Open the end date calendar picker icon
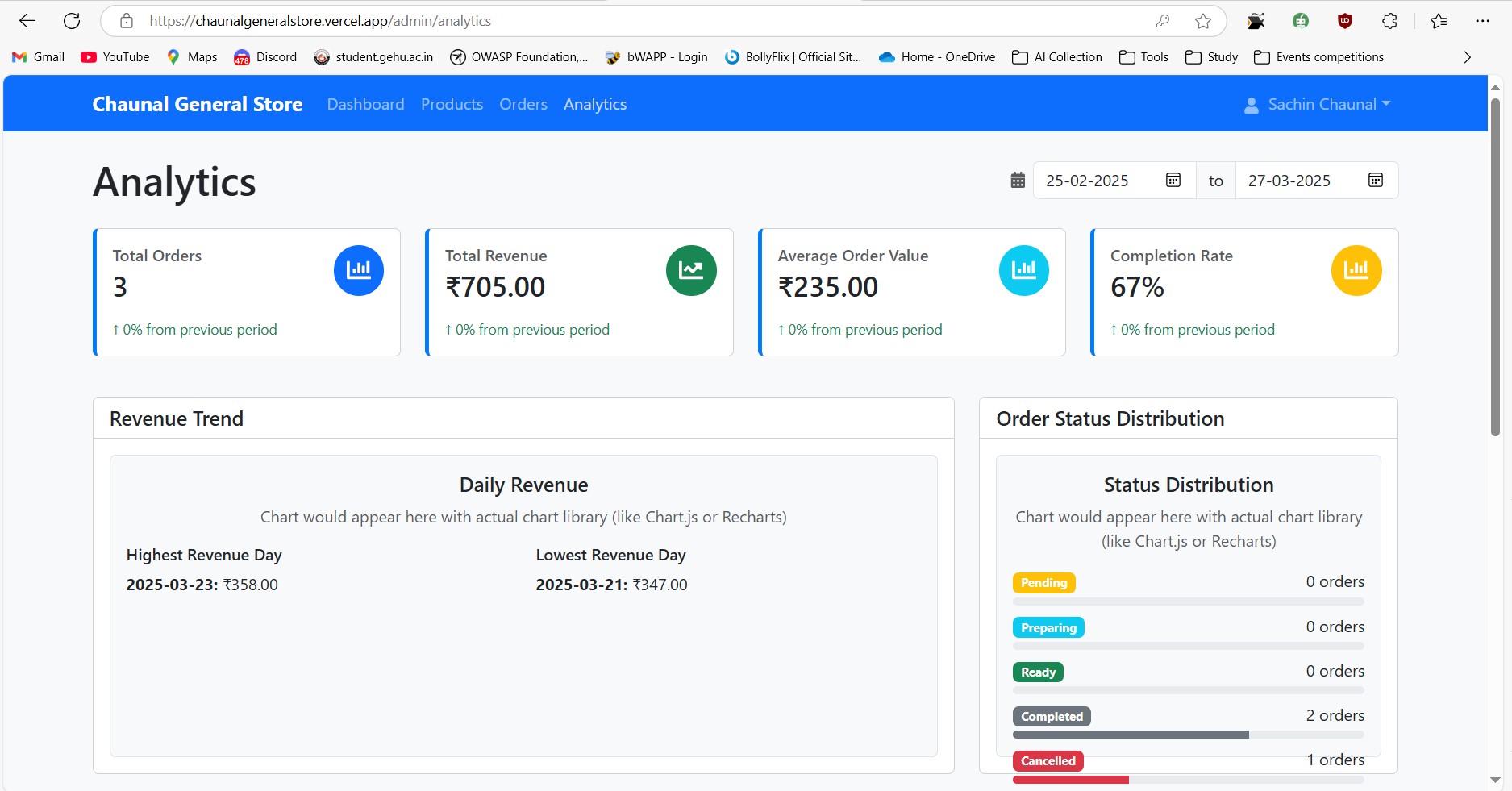Image resolution: width=1512 pixels, height=791 pixels. pyautogui.click(x=1376, y=180)
